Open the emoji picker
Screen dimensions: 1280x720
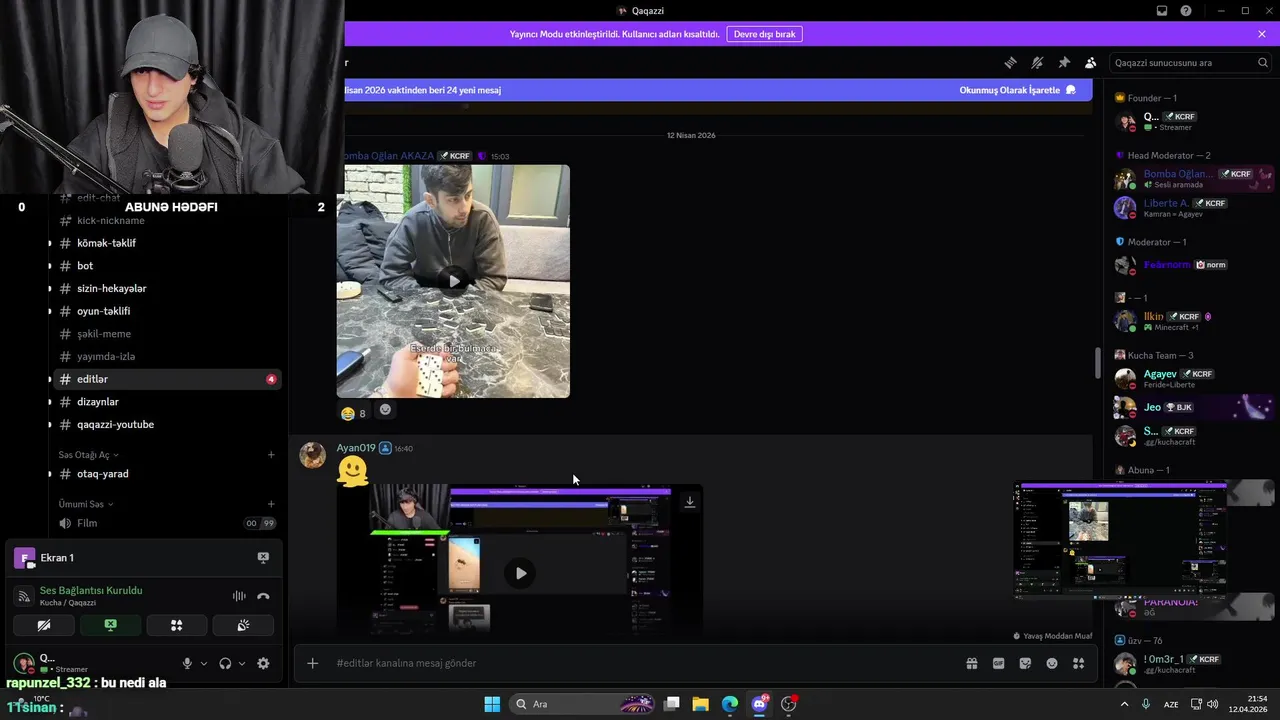tap(1052, 663)
